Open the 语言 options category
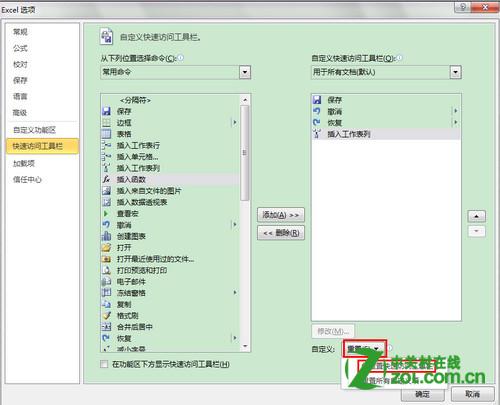 pyautogui.click(x=42, y=96)
